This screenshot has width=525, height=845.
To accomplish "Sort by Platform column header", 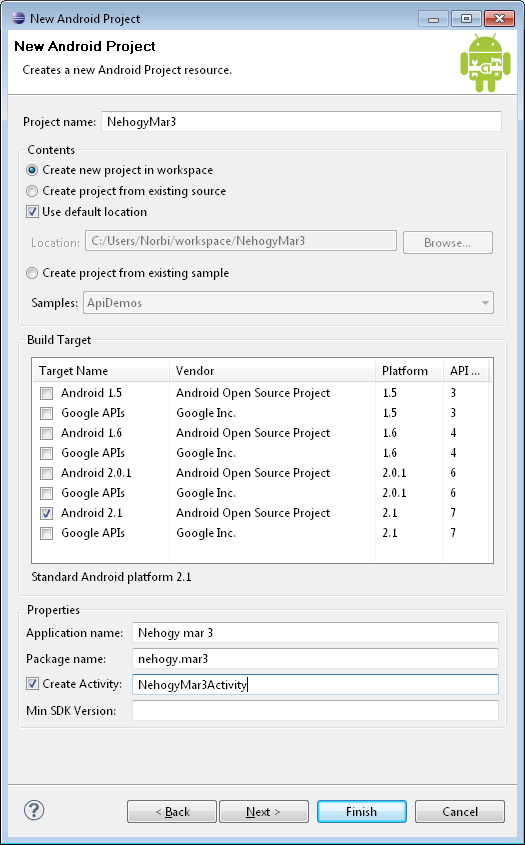I will [409, 371].
